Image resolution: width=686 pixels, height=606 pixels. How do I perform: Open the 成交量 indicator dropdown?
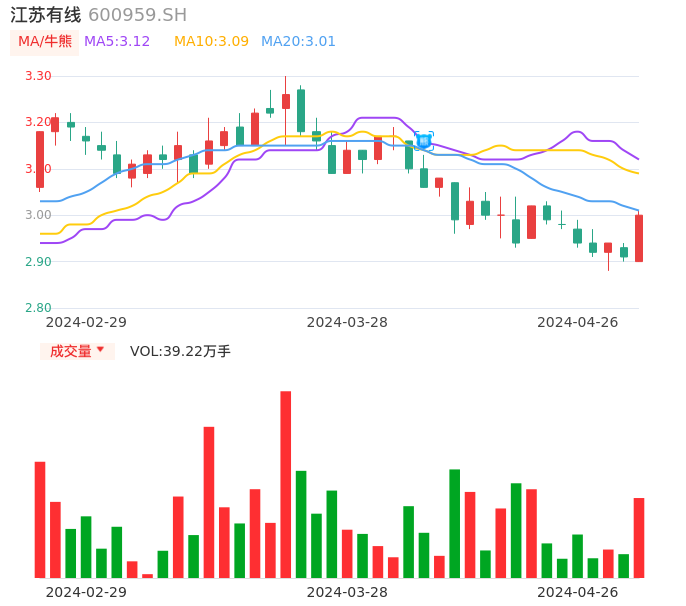77,351
